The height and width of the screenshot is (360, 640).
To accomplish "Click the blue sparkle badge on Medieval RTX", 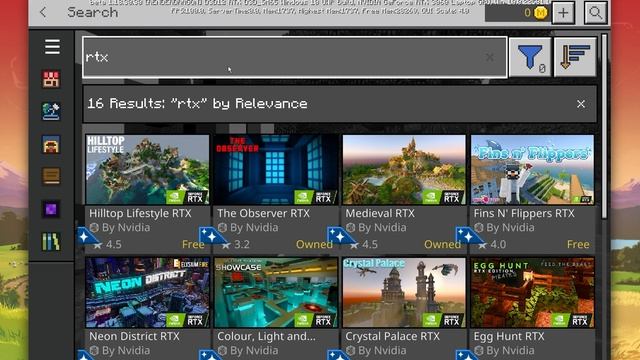I will tap(340, 236).
